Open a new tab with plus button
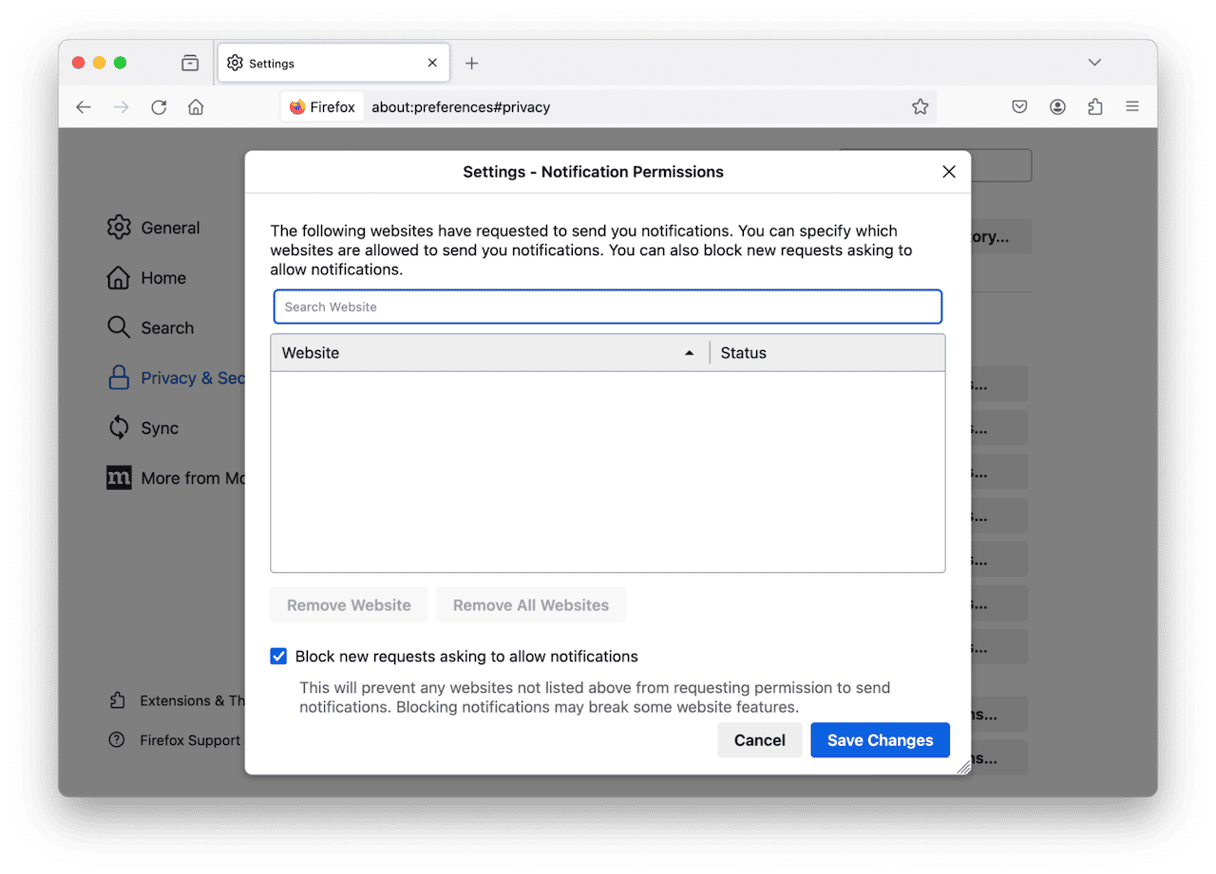 pyautogui.click(x=472, y=63)
